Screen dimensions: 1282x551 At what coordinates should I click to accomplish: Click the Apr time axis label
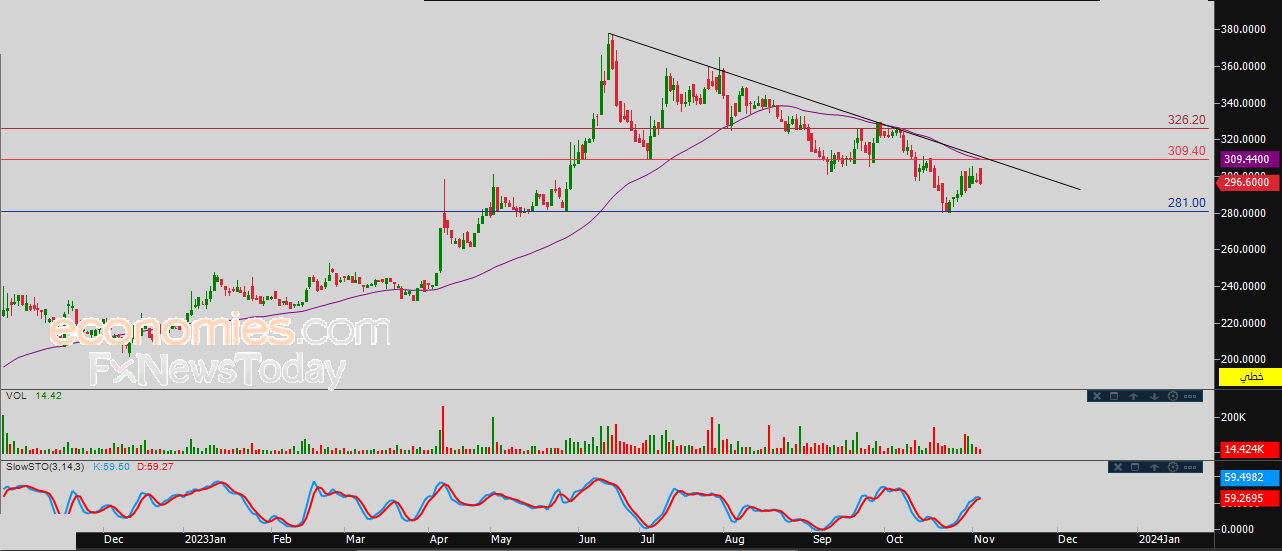[439, 540]
